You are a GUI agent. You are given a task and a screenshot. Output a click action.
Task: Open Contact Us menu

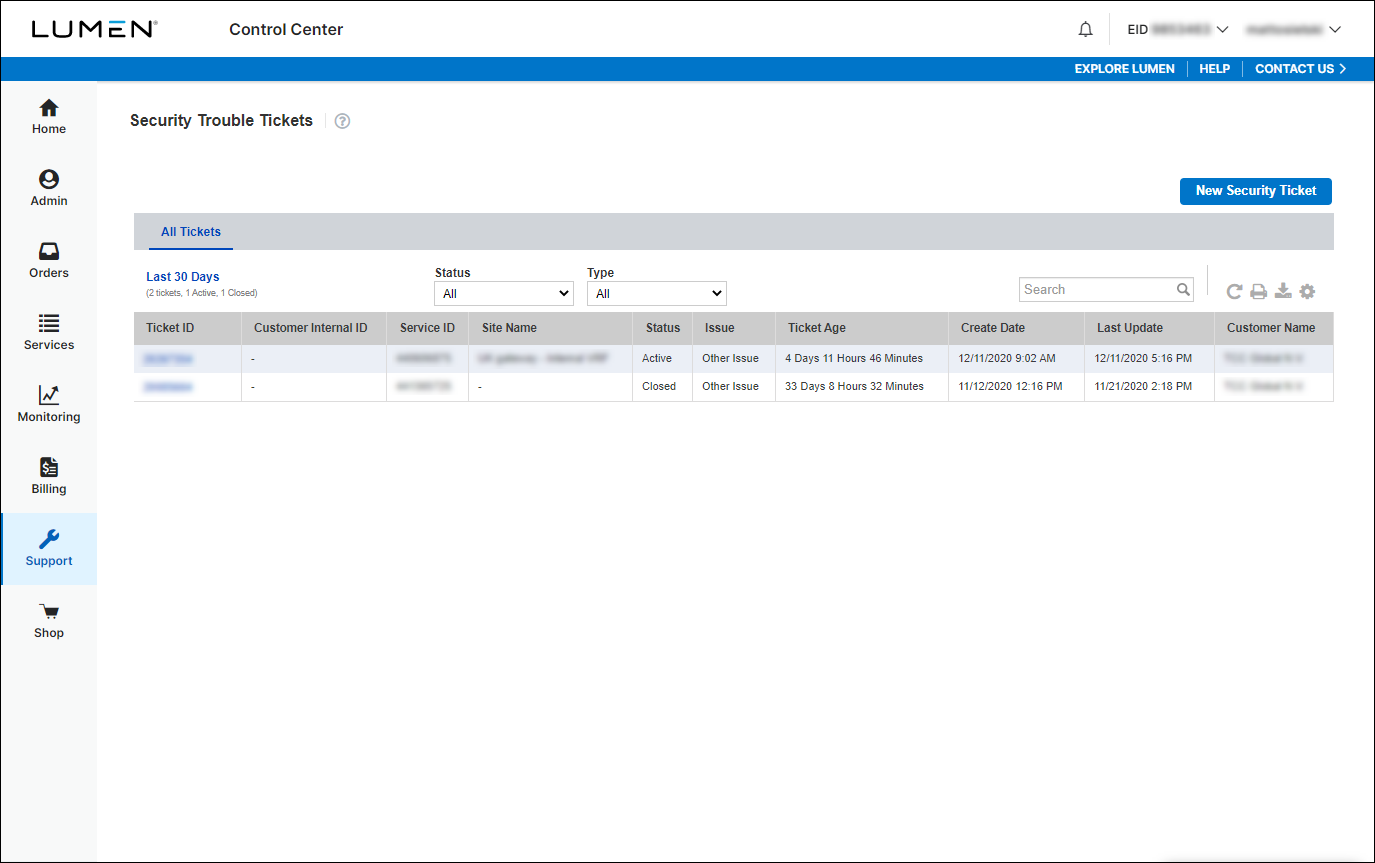pos(1300,69)
